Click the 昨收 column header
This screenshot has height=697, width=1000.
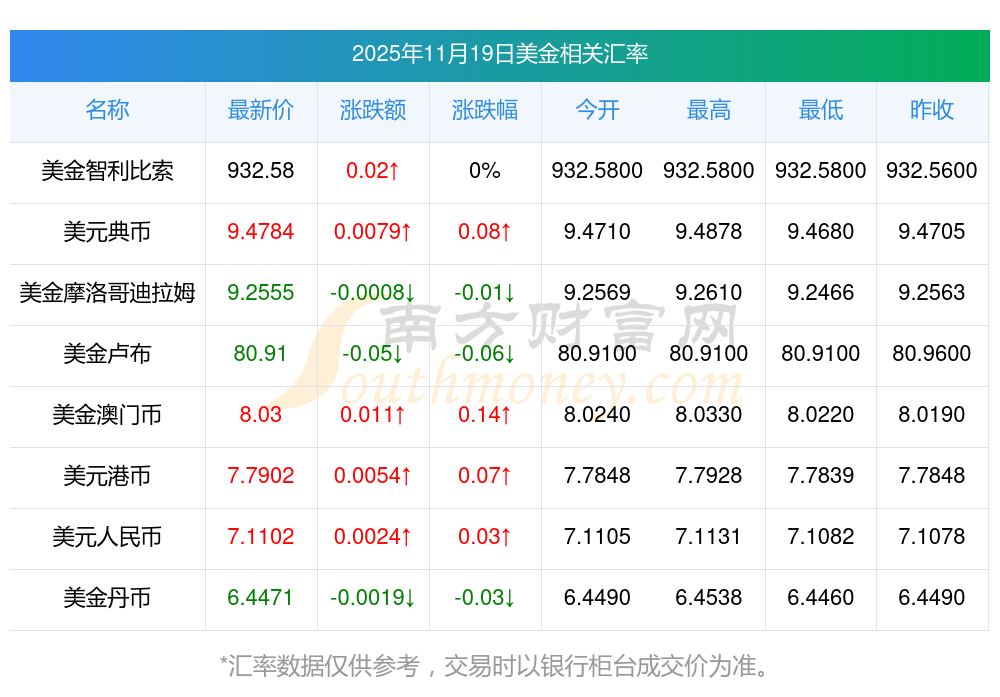(931, 111)
